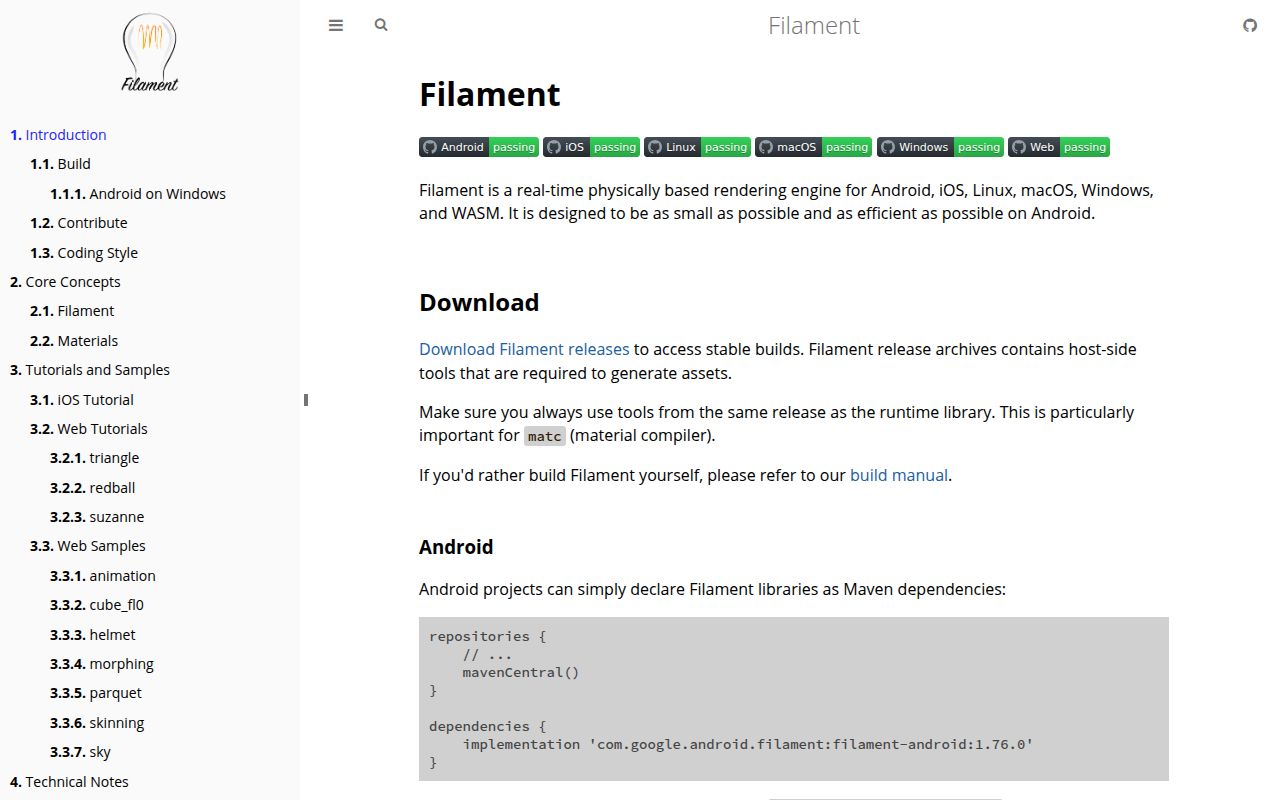Open the 1.3. Coding Style chapter
Image resolution: width=1280 pixels, height=800 pixels.
click(84, 253)
